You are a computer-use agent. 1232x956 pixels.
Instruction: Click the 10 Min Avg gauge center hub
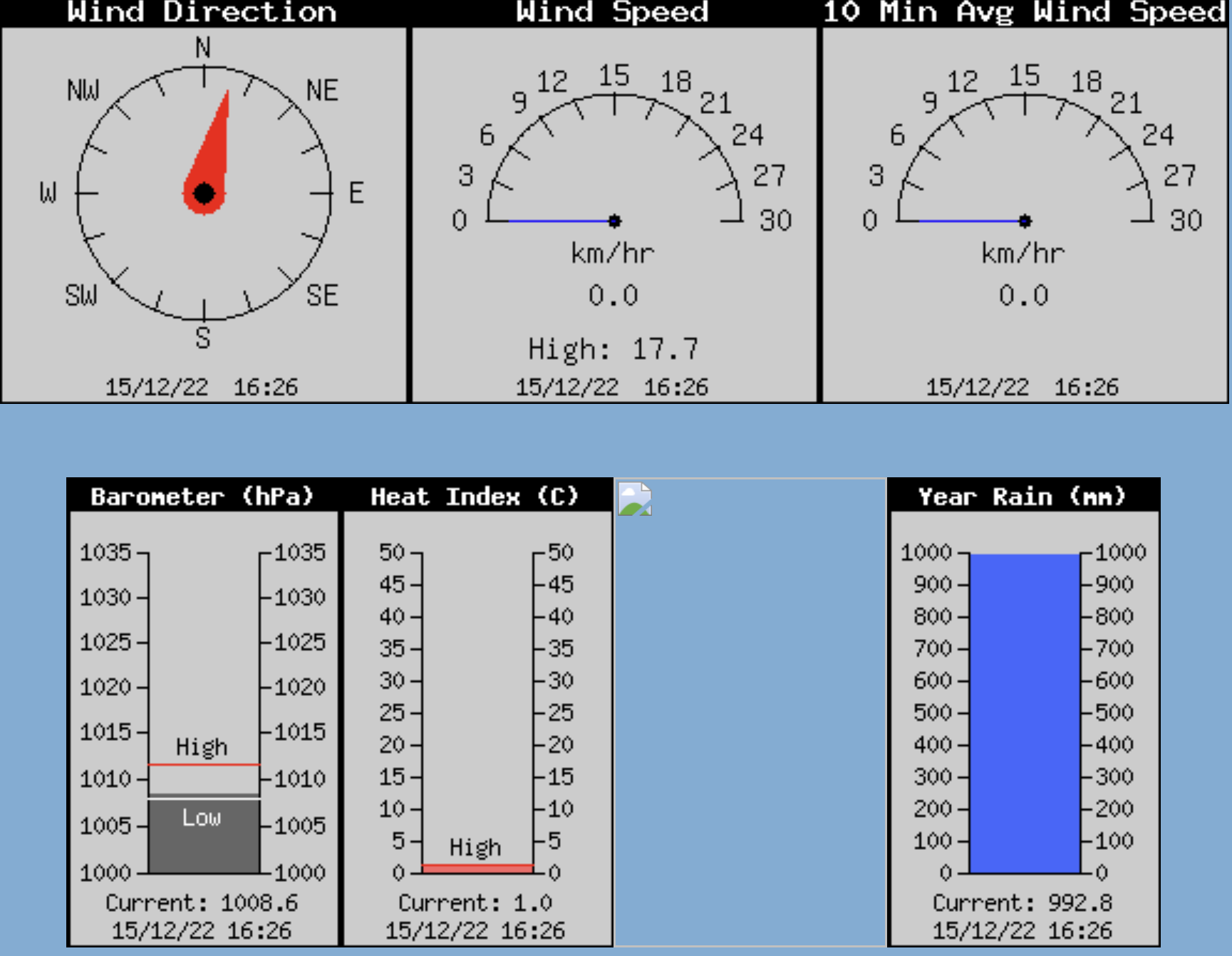[1025, 221]
